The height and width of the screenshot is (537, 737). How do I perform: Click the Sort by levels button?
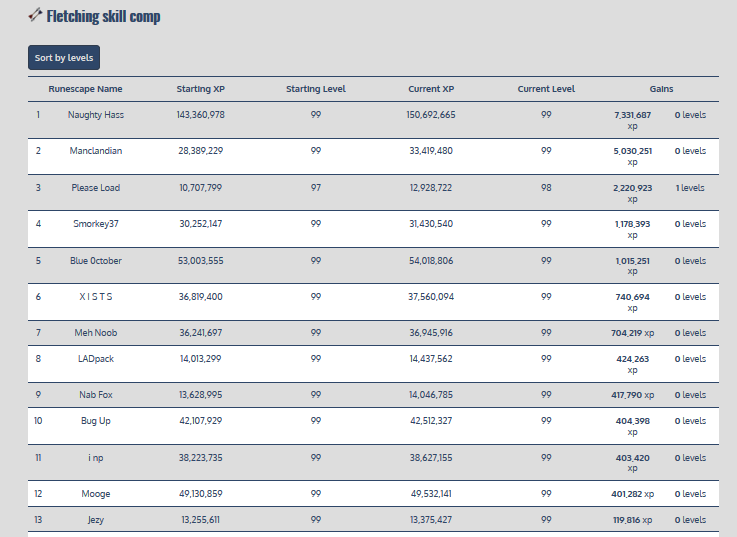point(64,58)
